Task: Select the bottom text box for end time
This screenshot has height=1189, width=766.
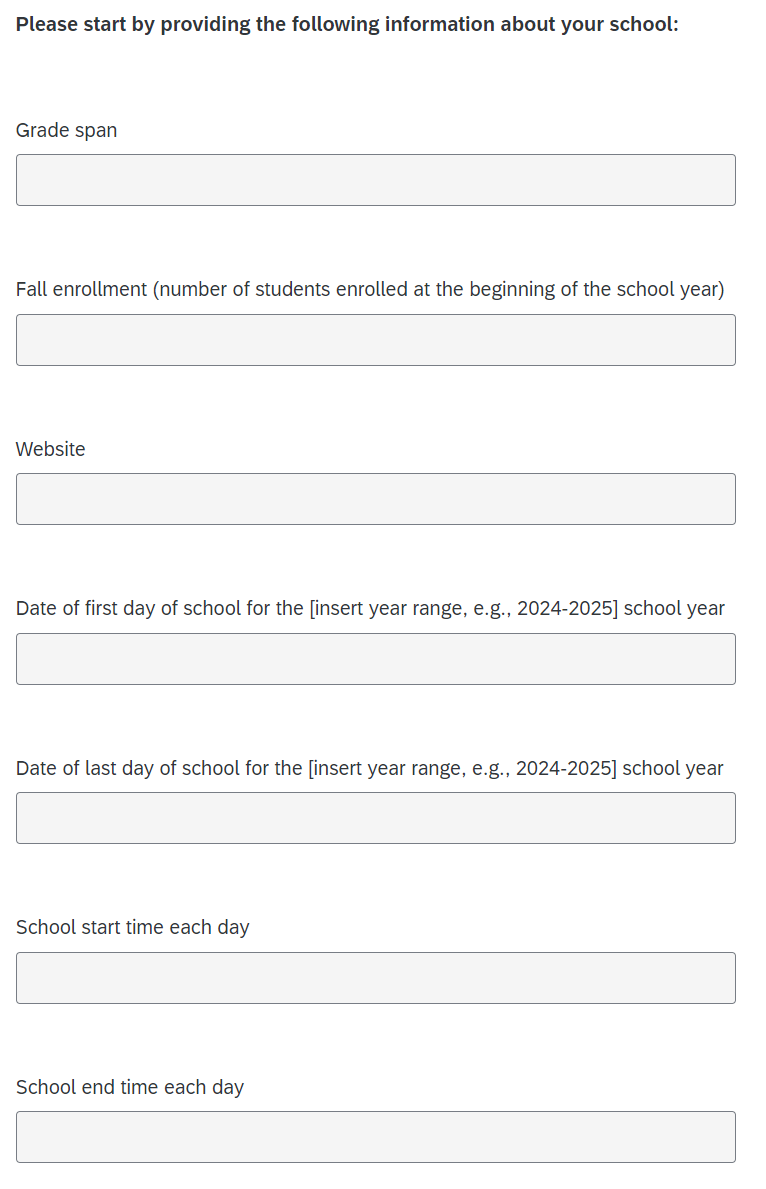Action: pyautogui.click(x=375, y=1137)
